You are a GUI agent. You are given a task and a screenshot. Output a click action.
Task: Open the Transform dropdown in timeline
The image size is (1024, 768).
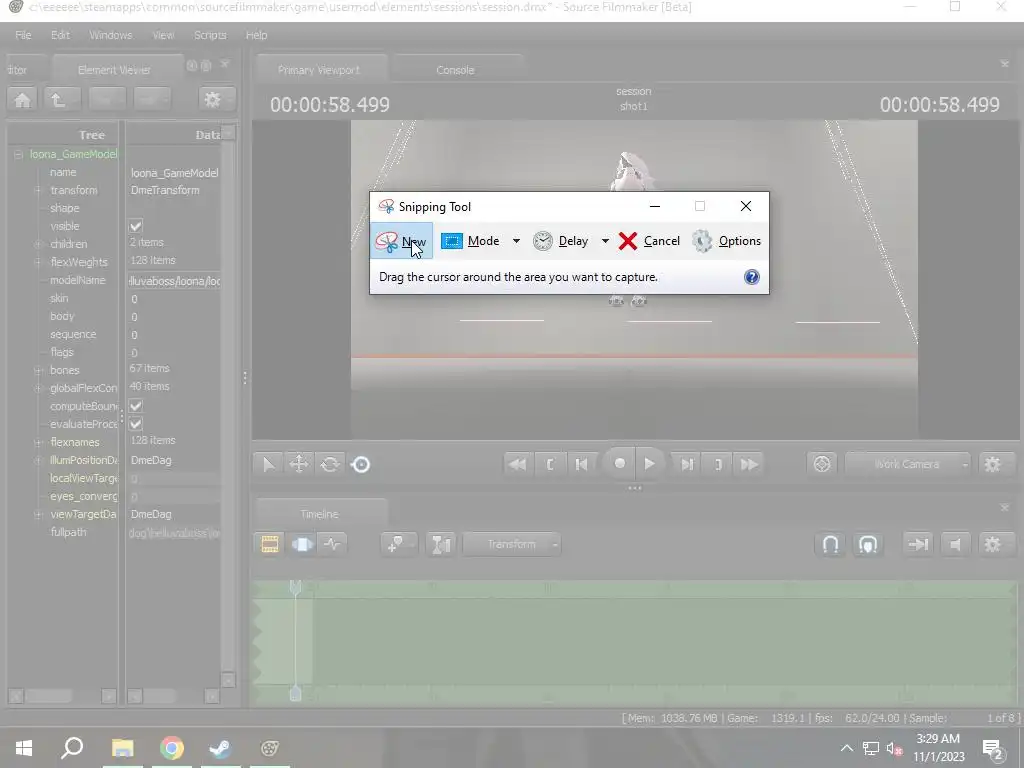click(x=511, y=544)
